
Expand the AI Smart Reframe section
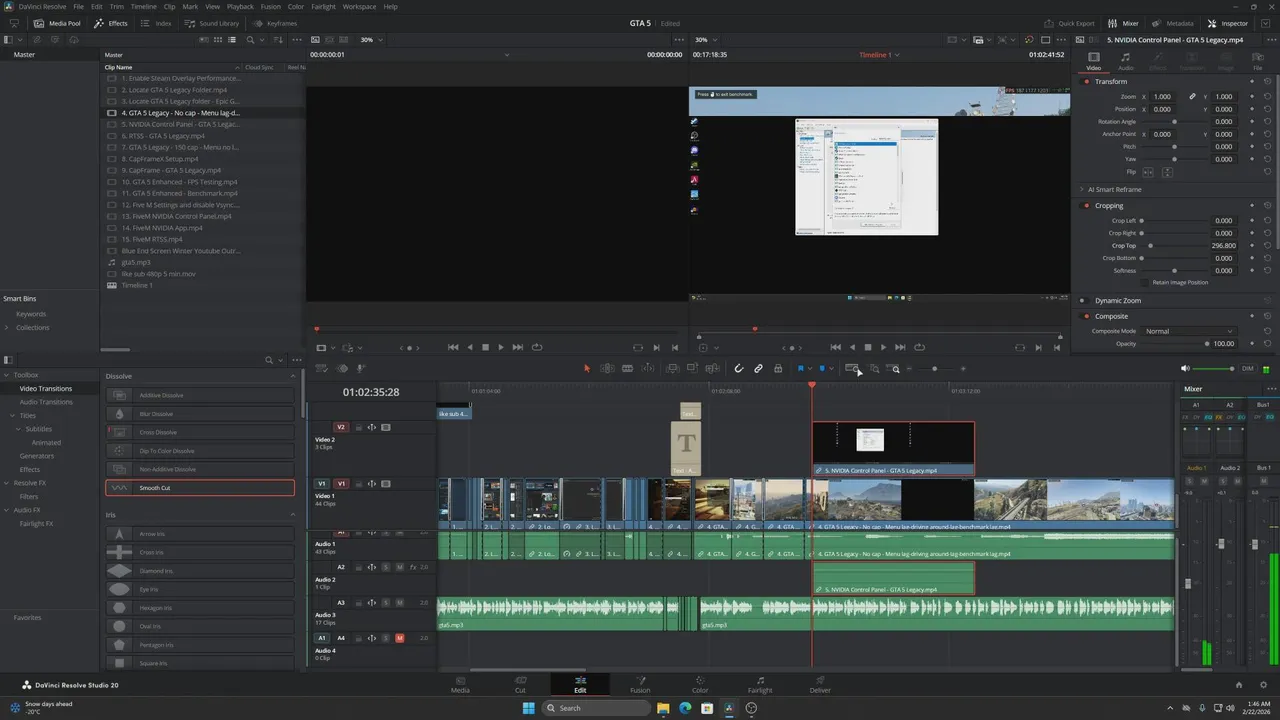1081,189
